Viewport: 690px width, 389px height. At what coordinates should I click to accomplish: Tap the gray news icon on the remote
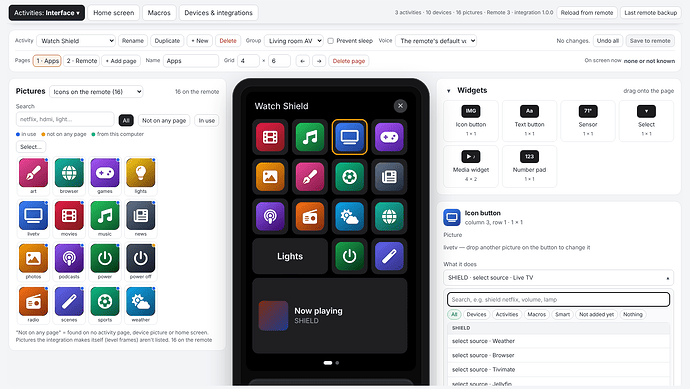(389, 176)
